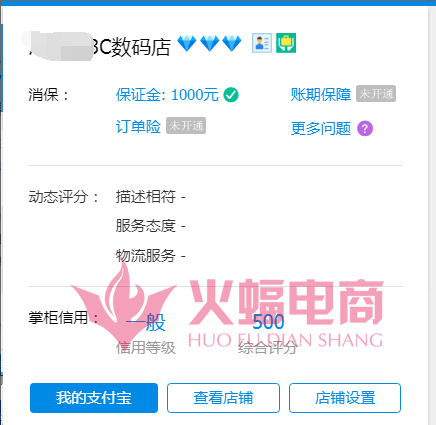The height and width of the screenshot is (425, 436).
Task: Open the 更多问题 link
Action: [321, 128]
